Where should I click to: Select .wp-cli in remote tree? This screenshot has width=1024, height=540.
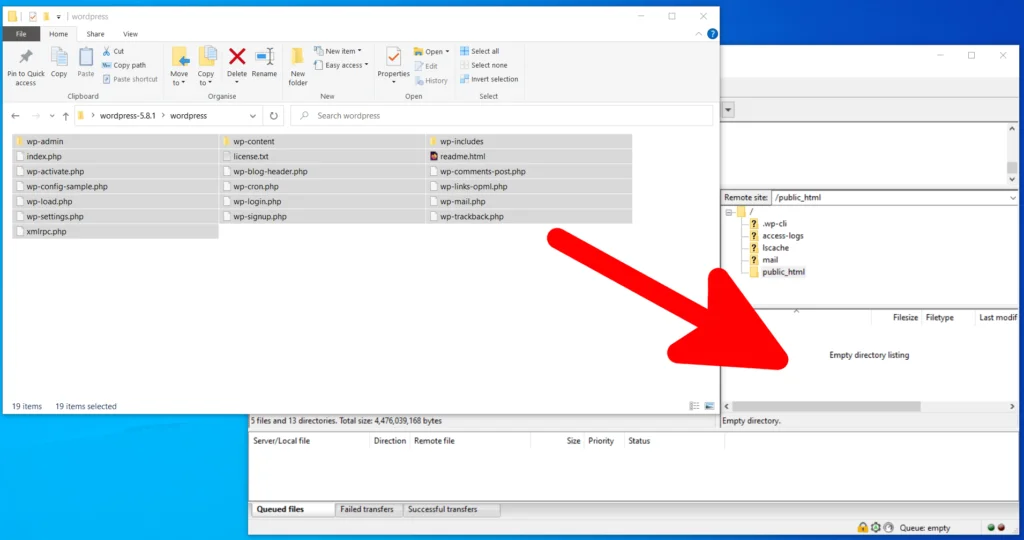pos(775,223)
